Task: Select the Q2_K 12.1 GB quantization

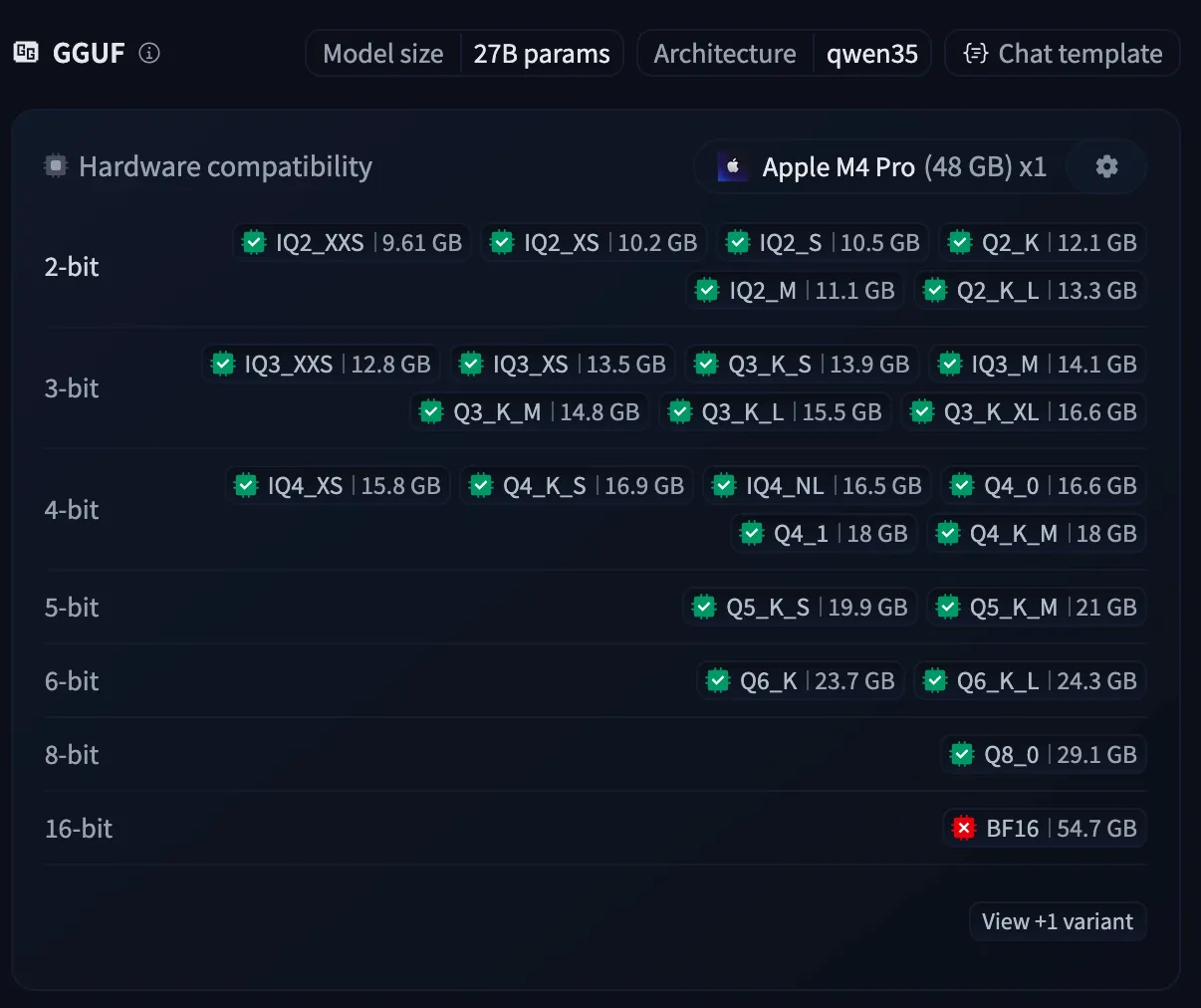Action: 1043,242
